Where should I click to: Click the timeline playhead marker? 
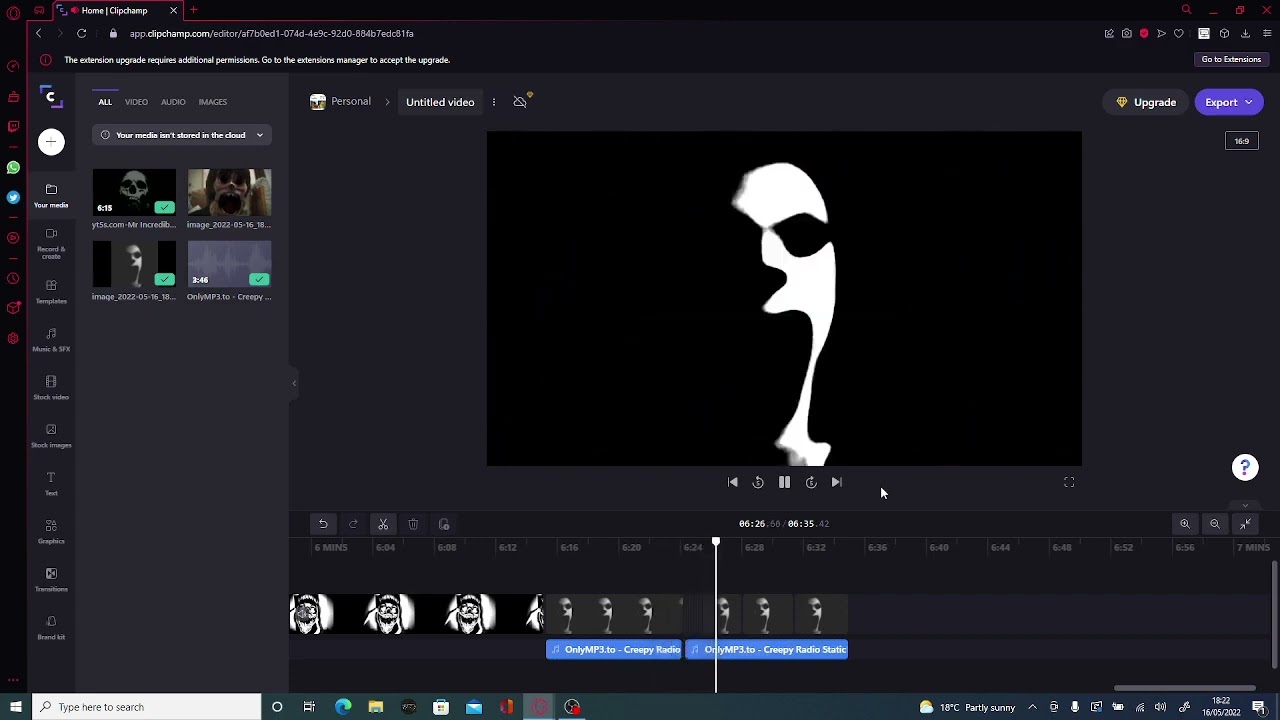716,542
